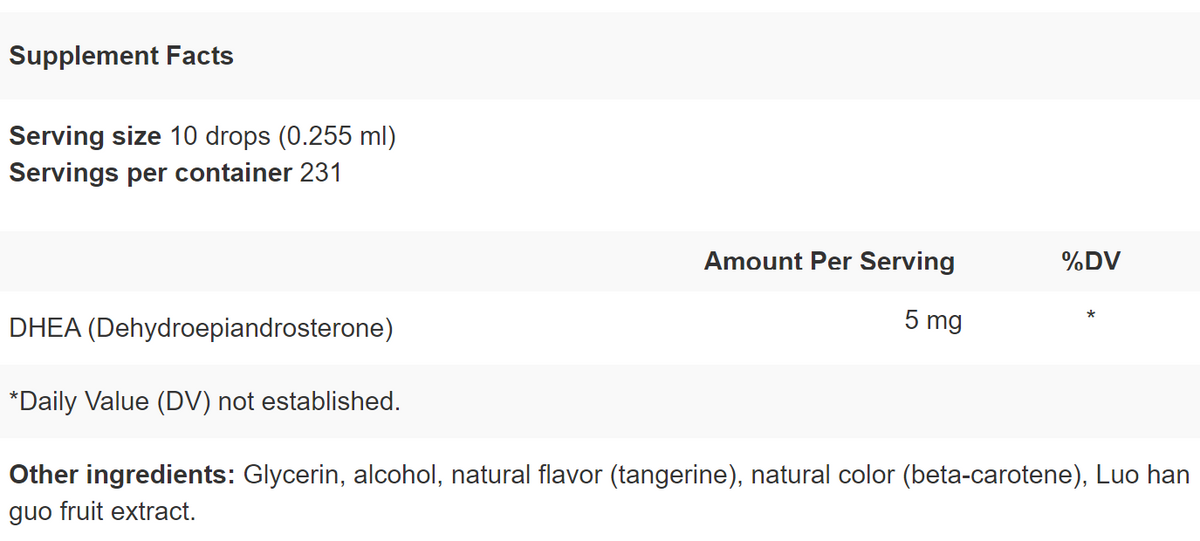
Task: Select the word Dehydroepiandrosterone in parentheses
Action: (240, 328)
